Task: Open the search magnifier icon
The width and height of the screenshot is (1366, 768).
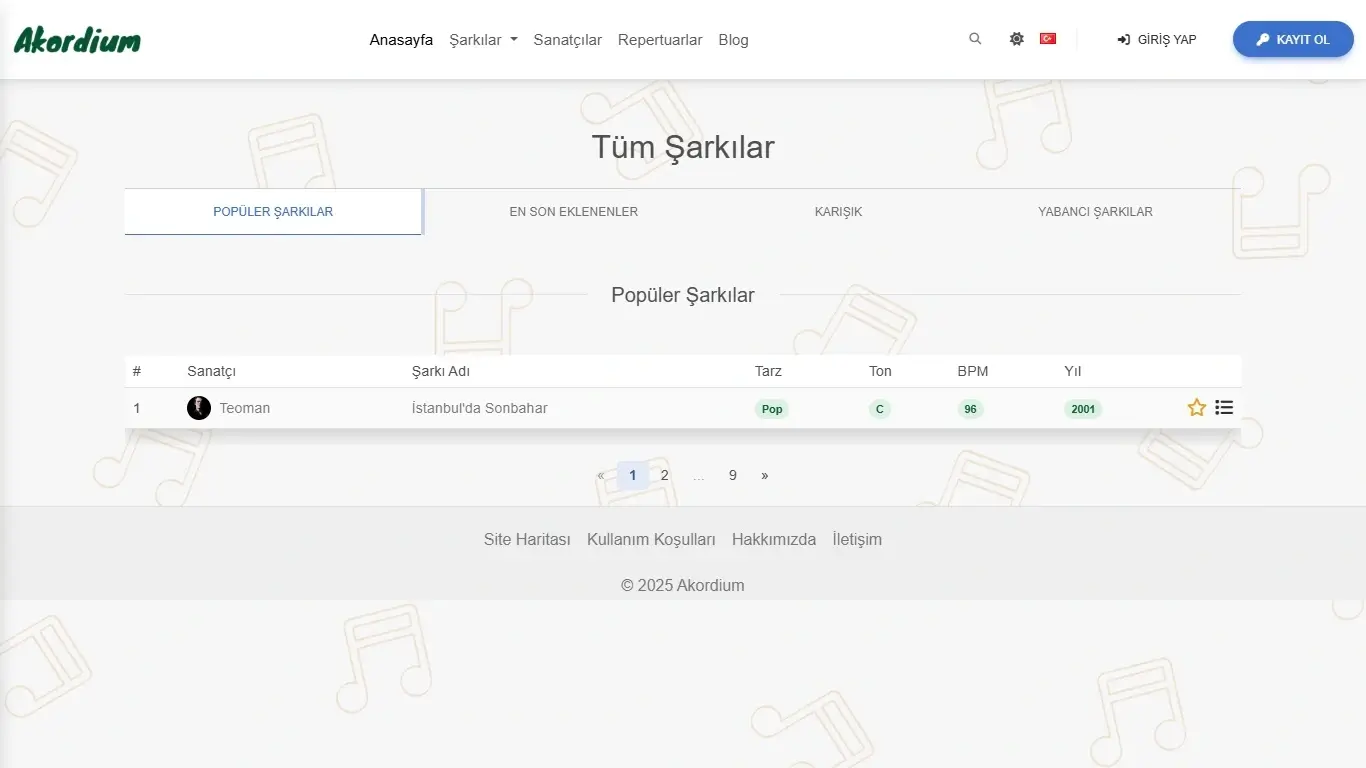Action: pos(975,39)
